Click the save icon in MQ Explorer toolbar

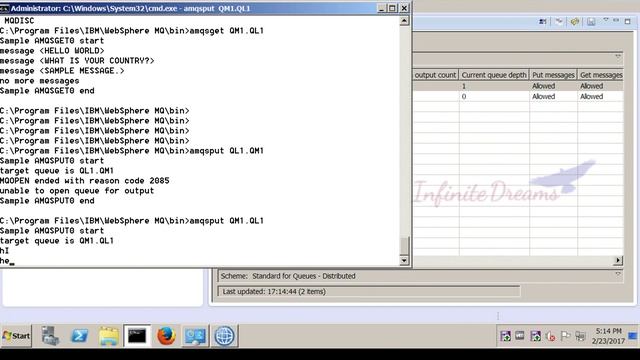591,21
